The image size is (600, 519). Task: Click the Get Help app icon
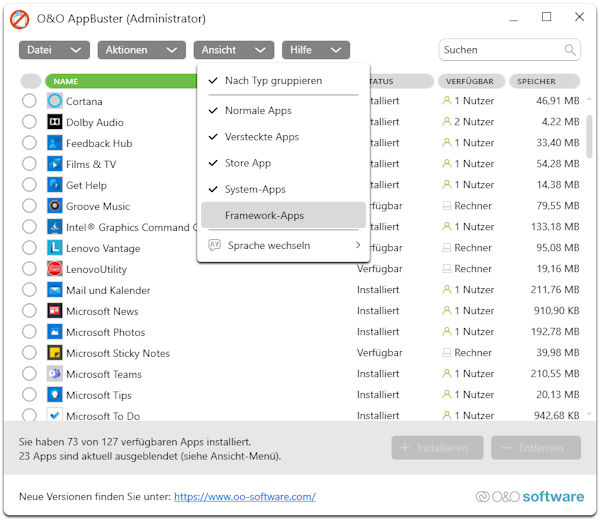pos(55,185)
